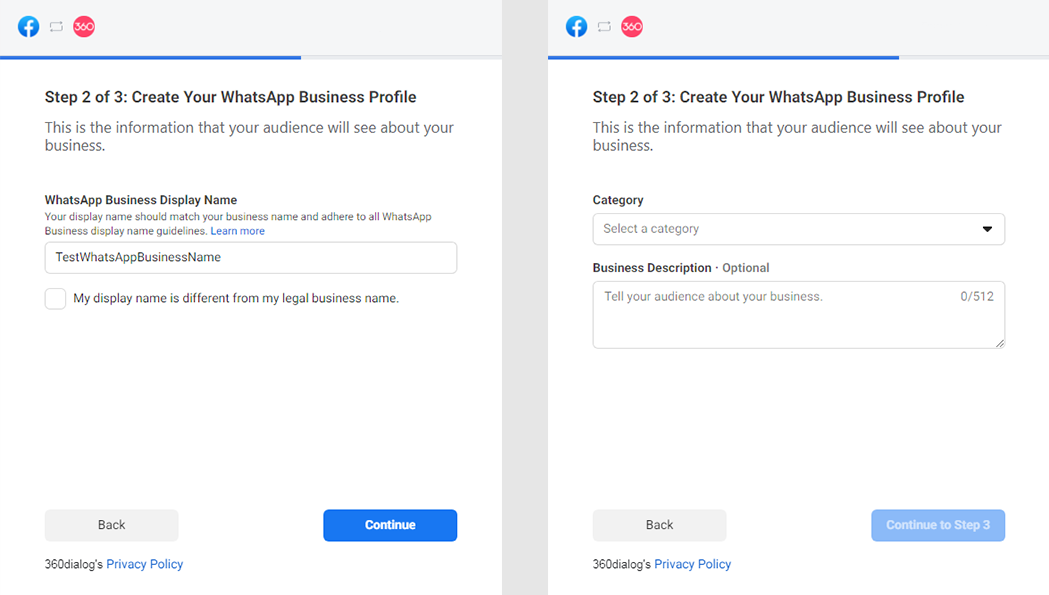Click the Business Description resize handle
Image resolution: width=1049 pixels, height=595 pixels.
click(x=999, y=343)
